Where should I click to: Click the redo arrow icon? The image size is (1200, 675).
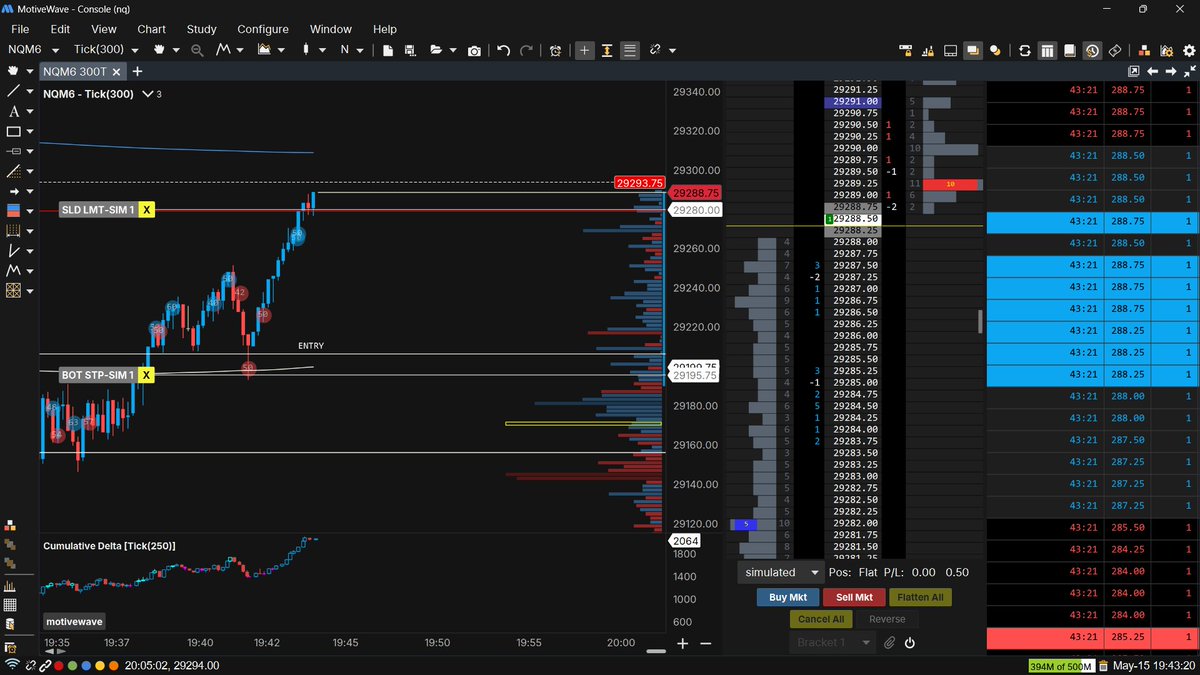tap(527, 50)
